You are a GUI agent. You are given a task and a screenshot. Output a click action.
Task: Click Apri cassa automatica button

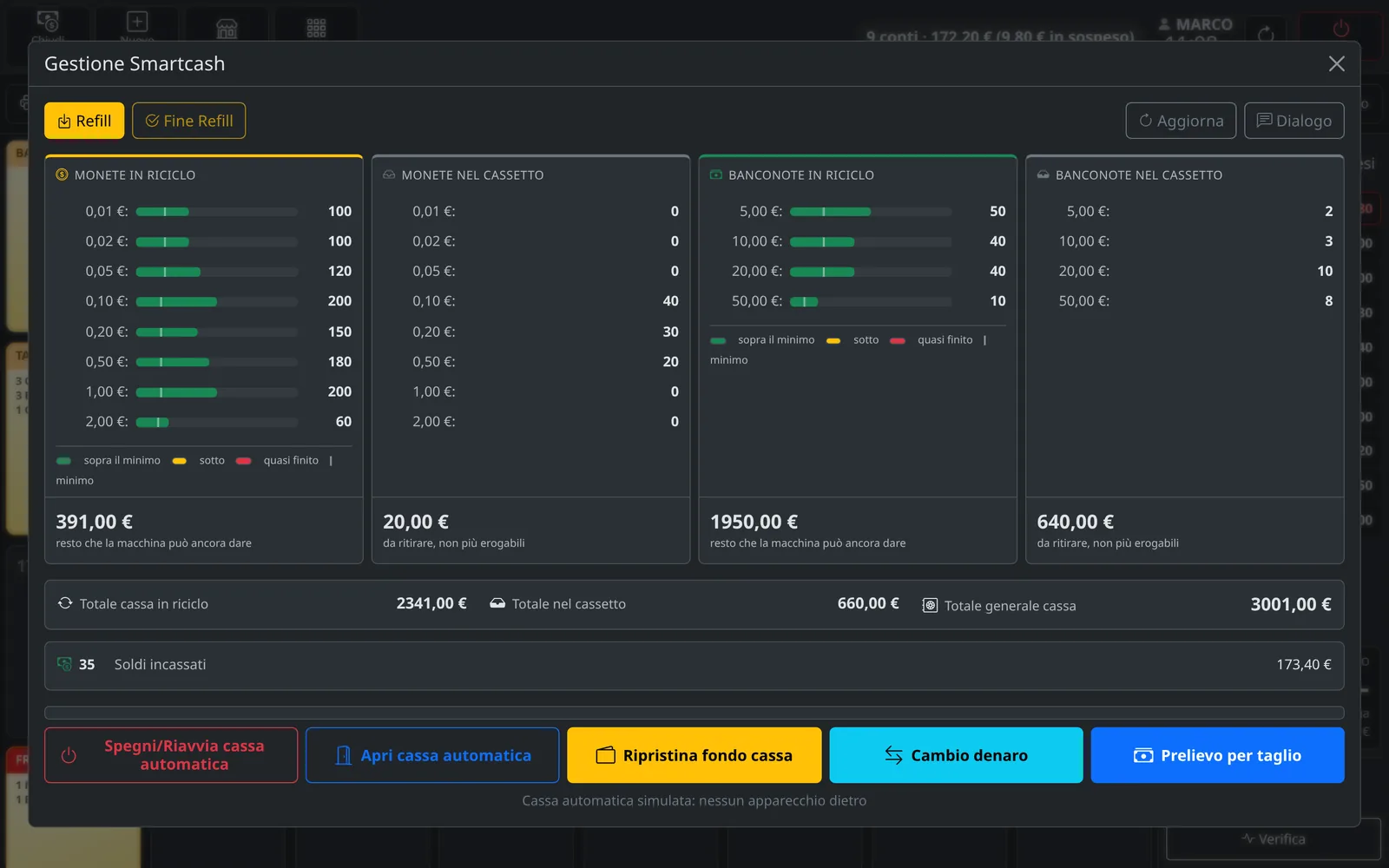coord(432,755)
